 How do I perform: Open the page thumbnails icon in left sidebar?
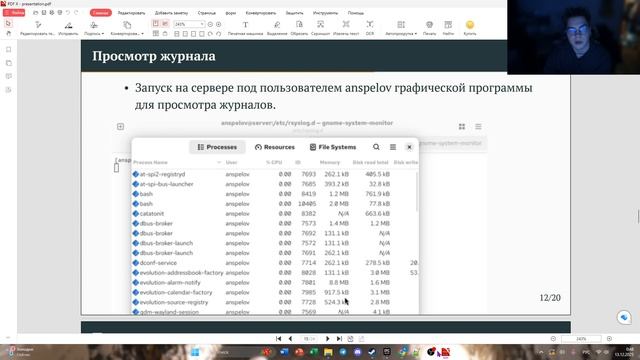9,63
